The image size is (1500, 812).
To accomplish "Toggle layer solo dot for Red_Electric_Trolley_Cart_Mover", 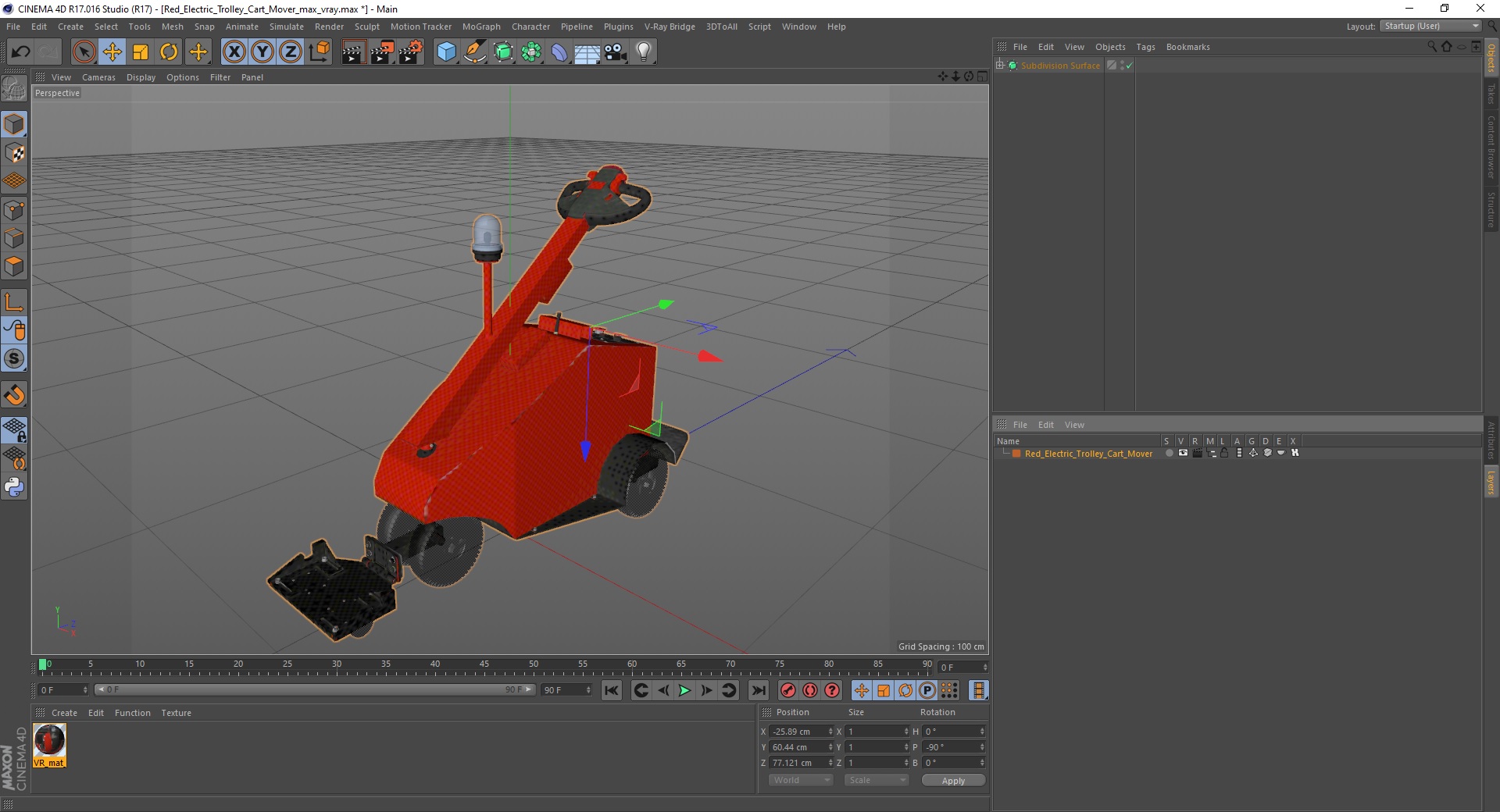I will click(x=1169, y=453).
